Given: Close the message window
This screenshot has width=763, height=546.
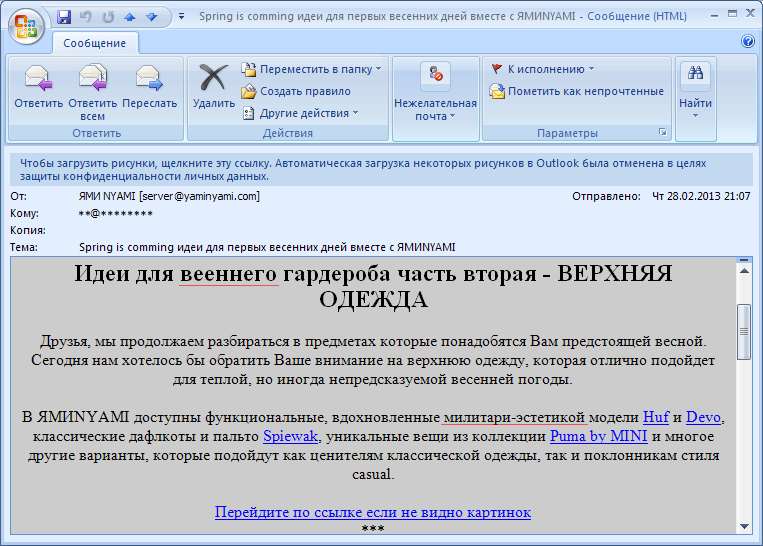Looking at the screenshot, I should pos(750,14).
